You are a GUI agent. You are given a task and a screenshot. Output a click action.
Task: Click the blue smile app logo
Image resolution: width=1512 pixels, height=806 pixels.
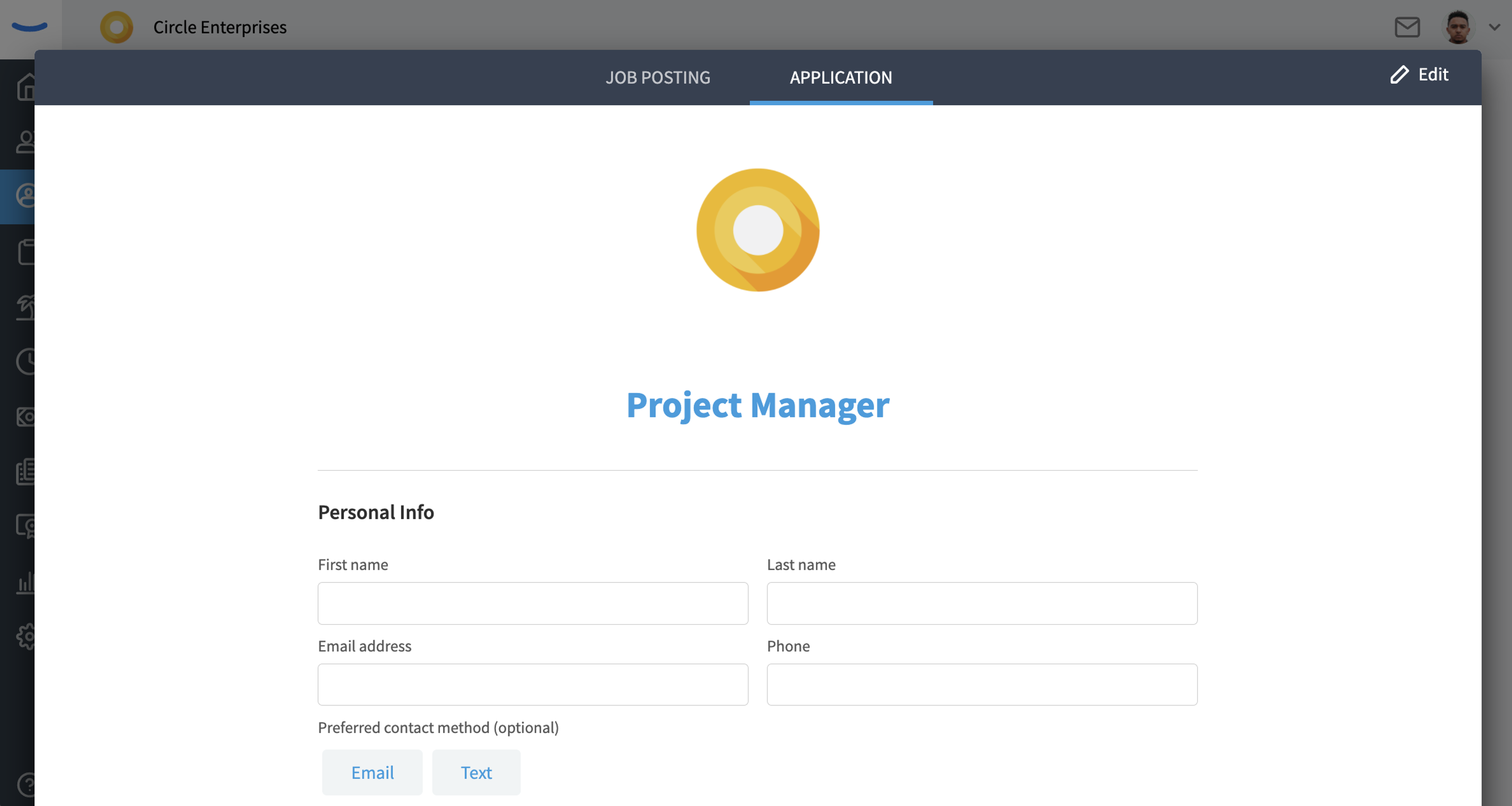coord(30,26)
